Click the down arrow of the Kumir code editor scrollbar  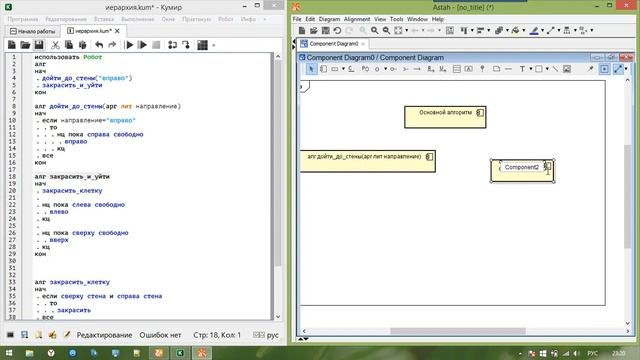278,316
